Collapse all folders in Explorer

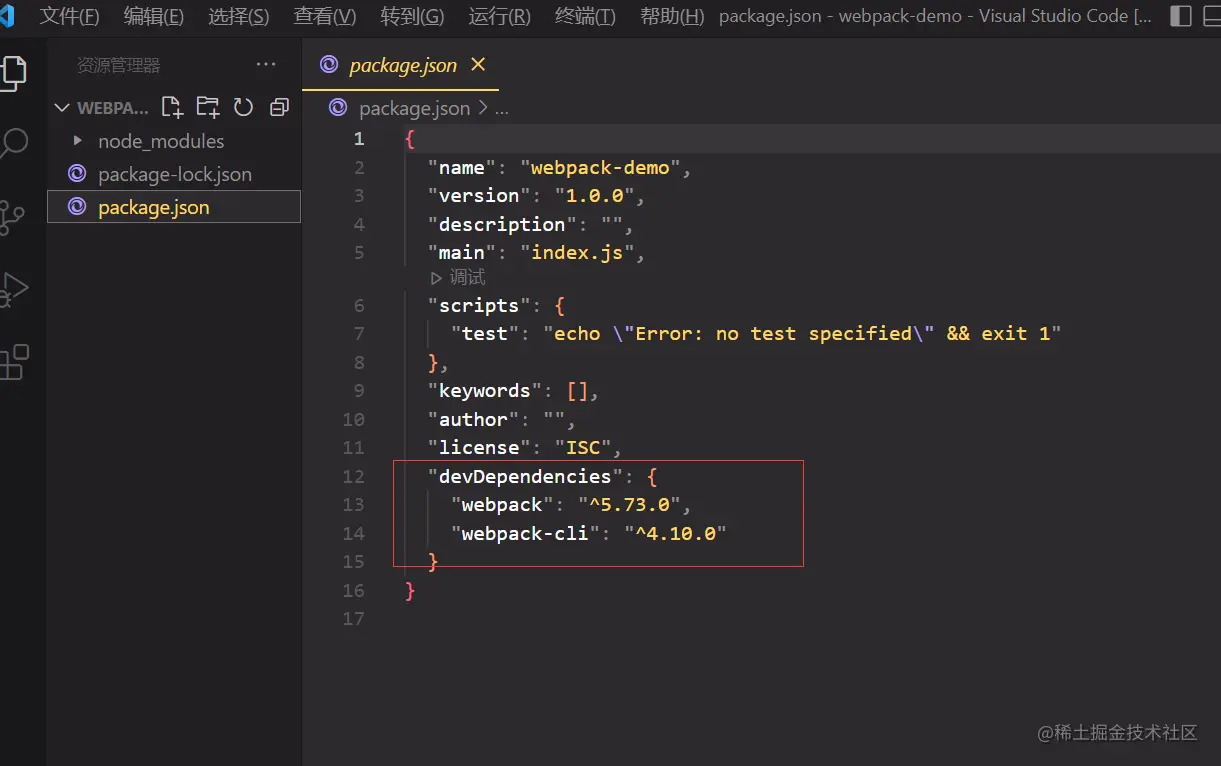pos(279,107)
